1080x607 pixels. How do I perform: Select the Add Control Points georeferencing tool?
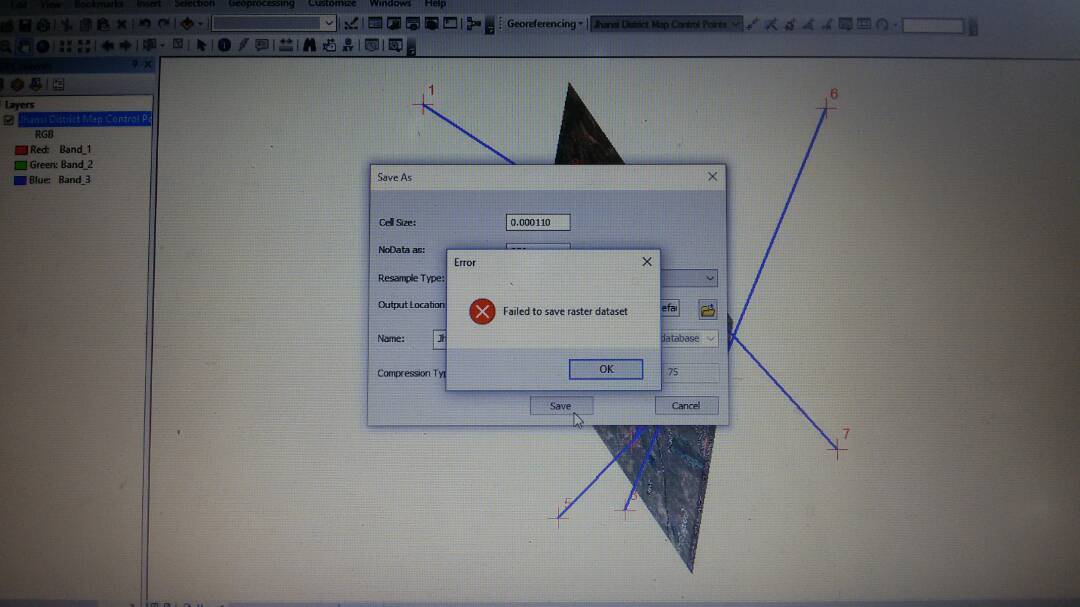point(752,23)
